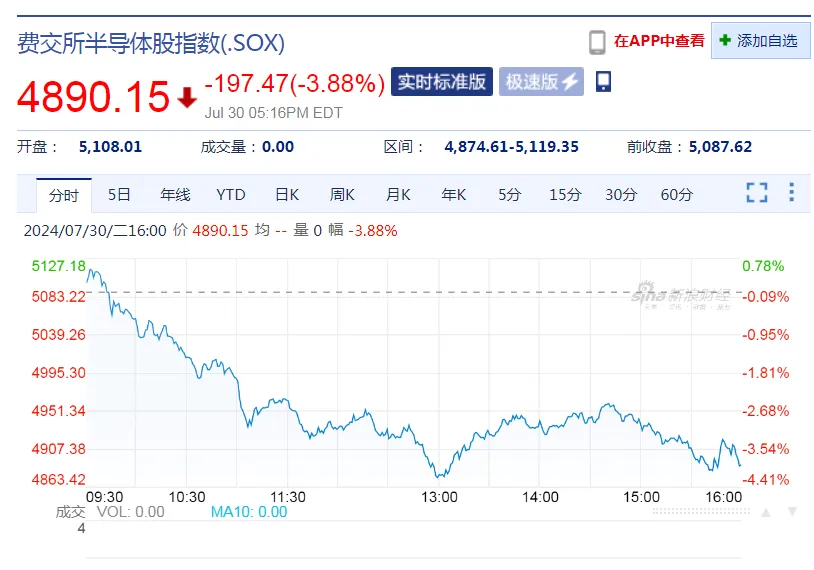Viewport: 814px width, 570px height.
Task: Switch to the 5日 chart tab
Action: [119, 195]
